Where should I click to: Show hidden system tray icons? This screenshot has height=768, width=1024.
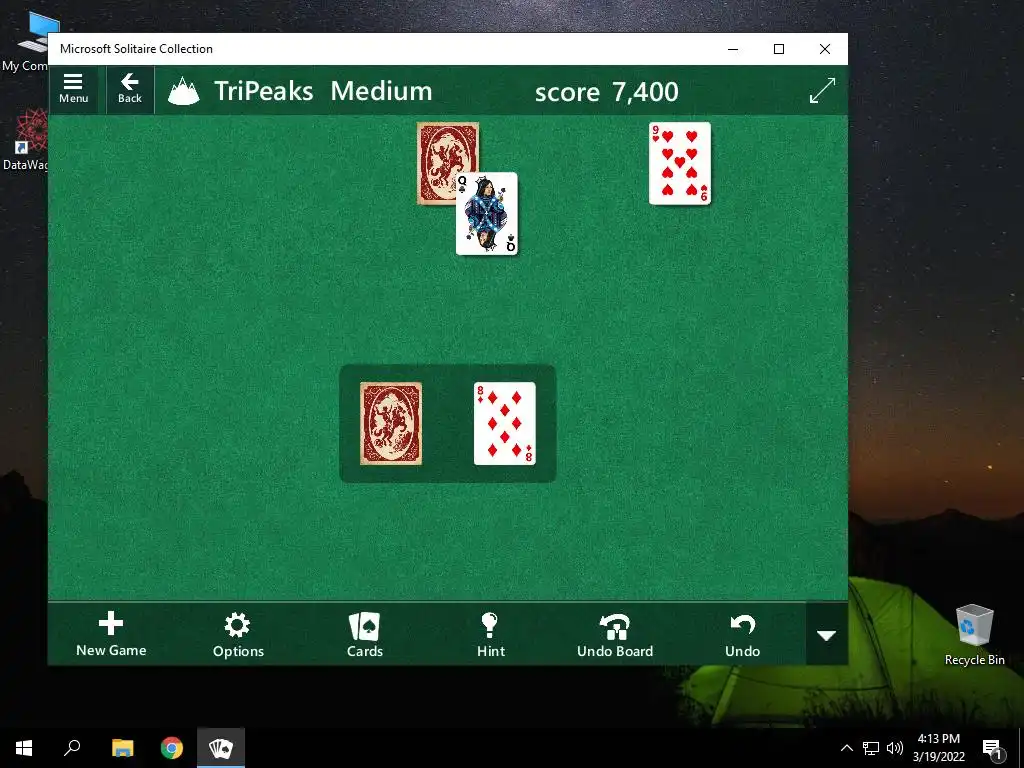[x=846, y=748]
